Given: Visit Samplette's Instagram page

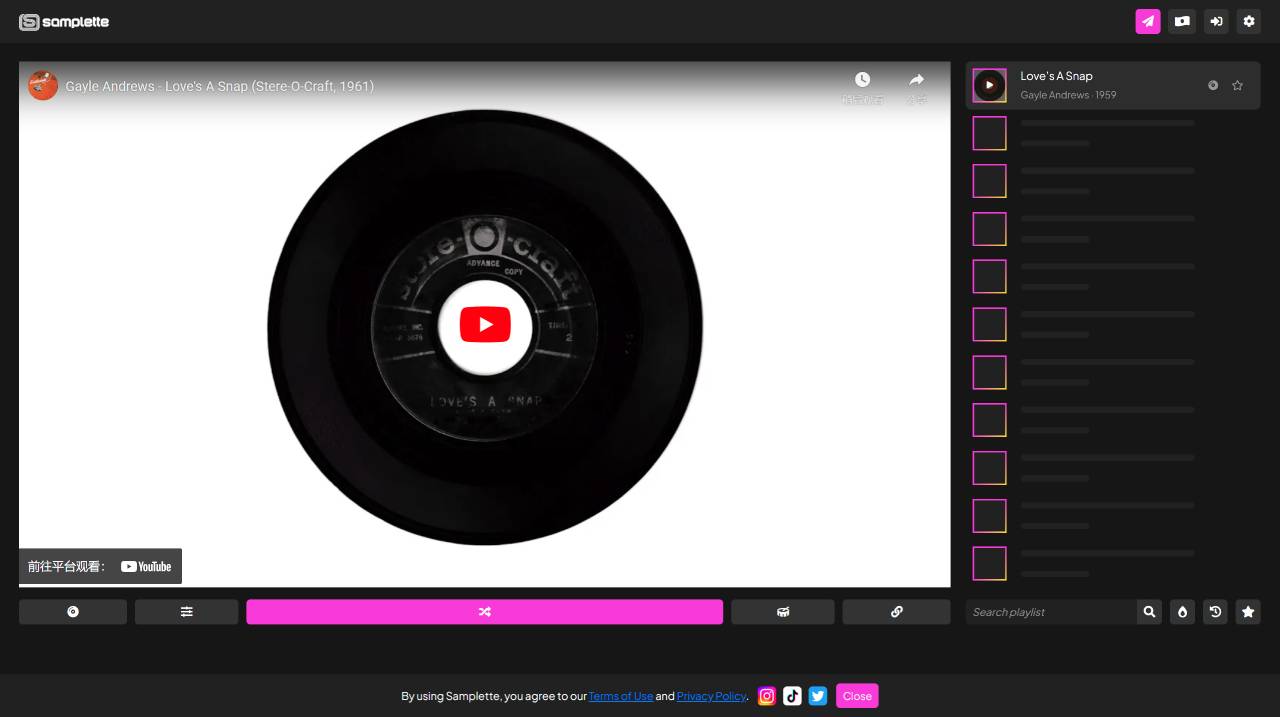Looking at the screenshot, I should (x=766, y=696).
